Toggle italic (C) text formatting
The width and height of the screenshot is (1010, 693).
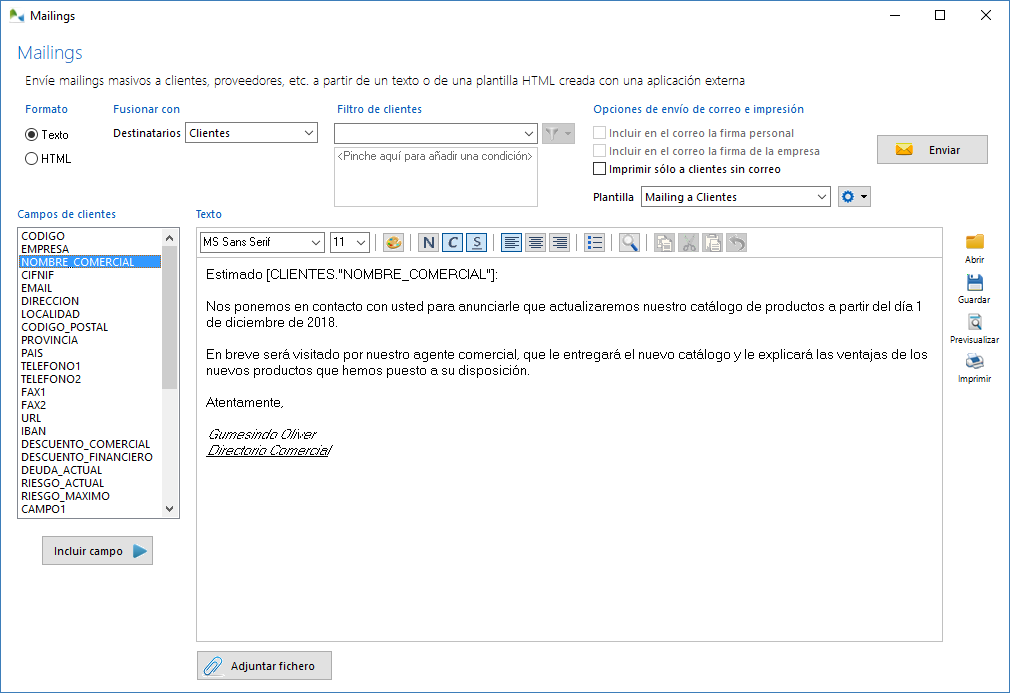click(452, 243)
